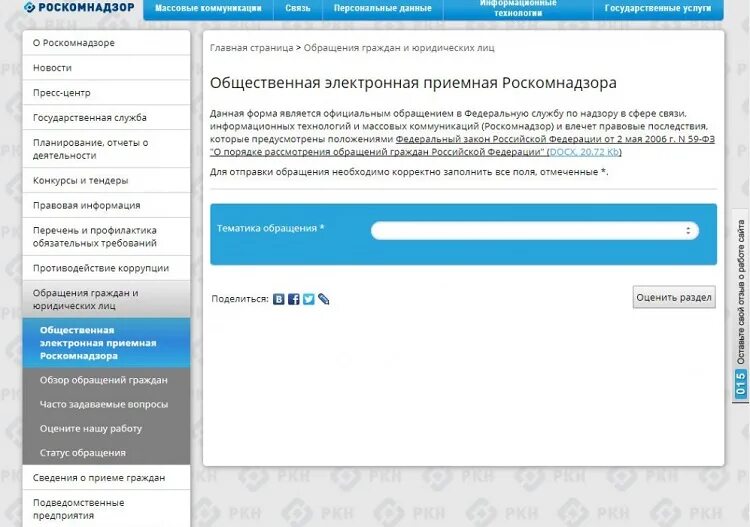The height and width of the screenshot is (527, 750).
Task: Open Перечень и профилактика обязательных требований
Action: point(106,237)
